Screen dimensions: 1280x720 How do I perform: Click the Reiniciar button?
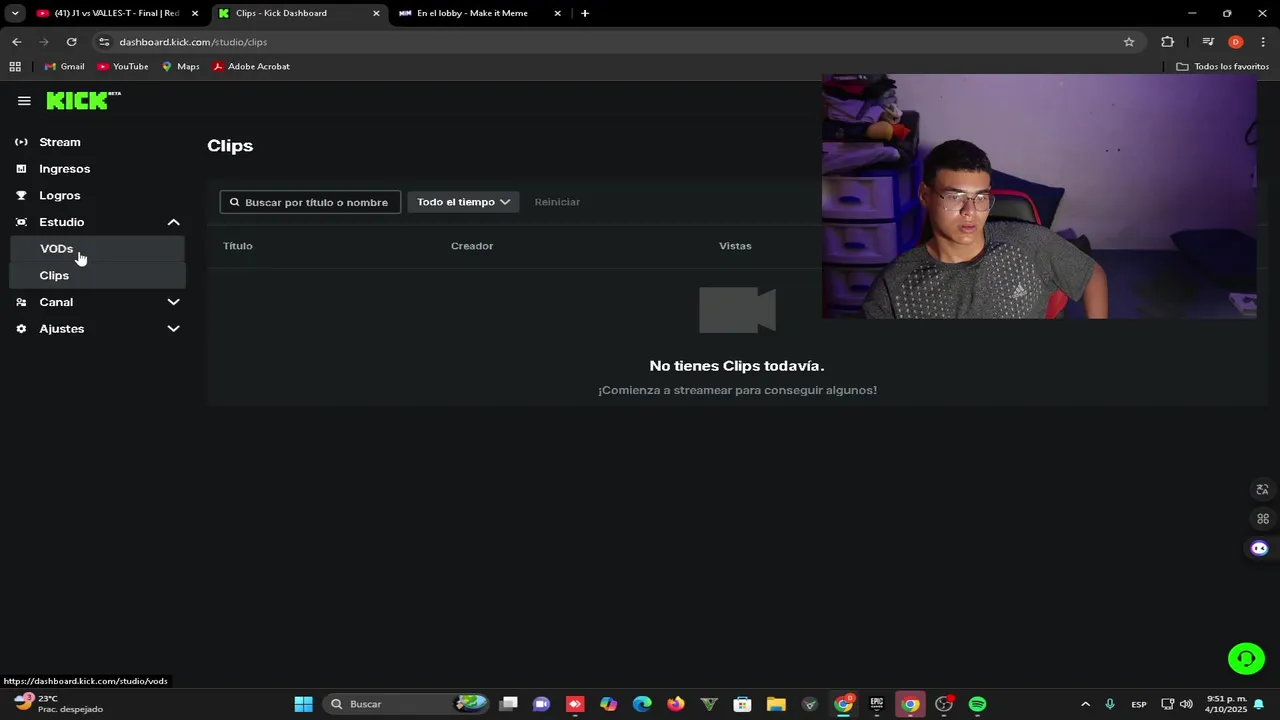point(557,202)
